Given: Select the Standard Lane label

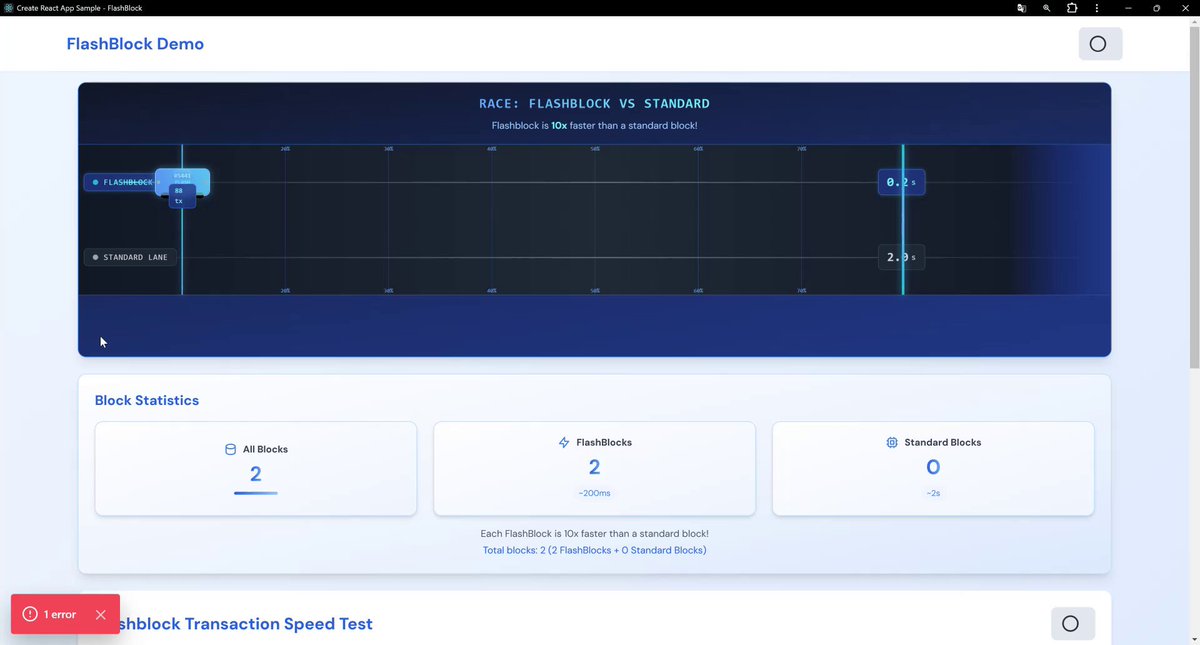Looking at the screenshot, I should coord(131,257).
